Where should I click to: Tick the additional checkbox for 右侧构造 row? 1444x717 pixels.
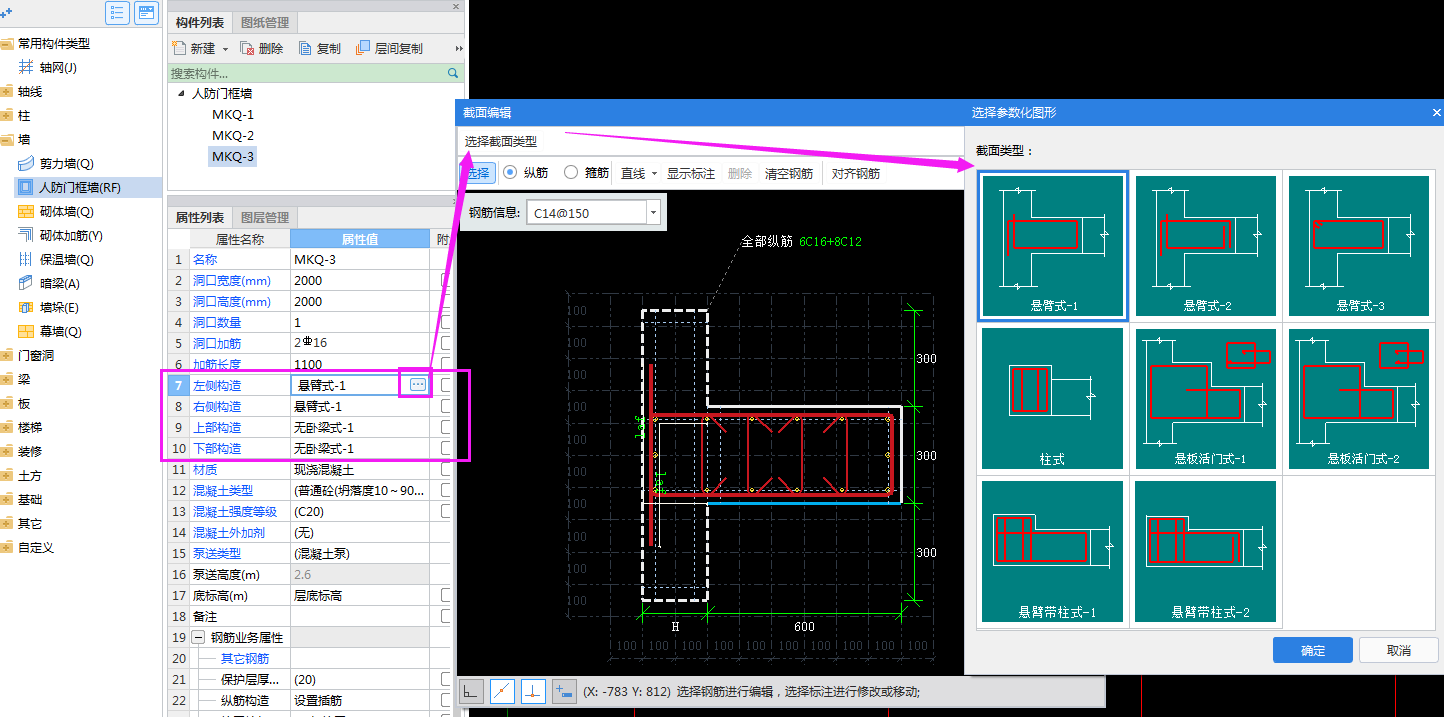pyautogui.click(x=446, y=407)
